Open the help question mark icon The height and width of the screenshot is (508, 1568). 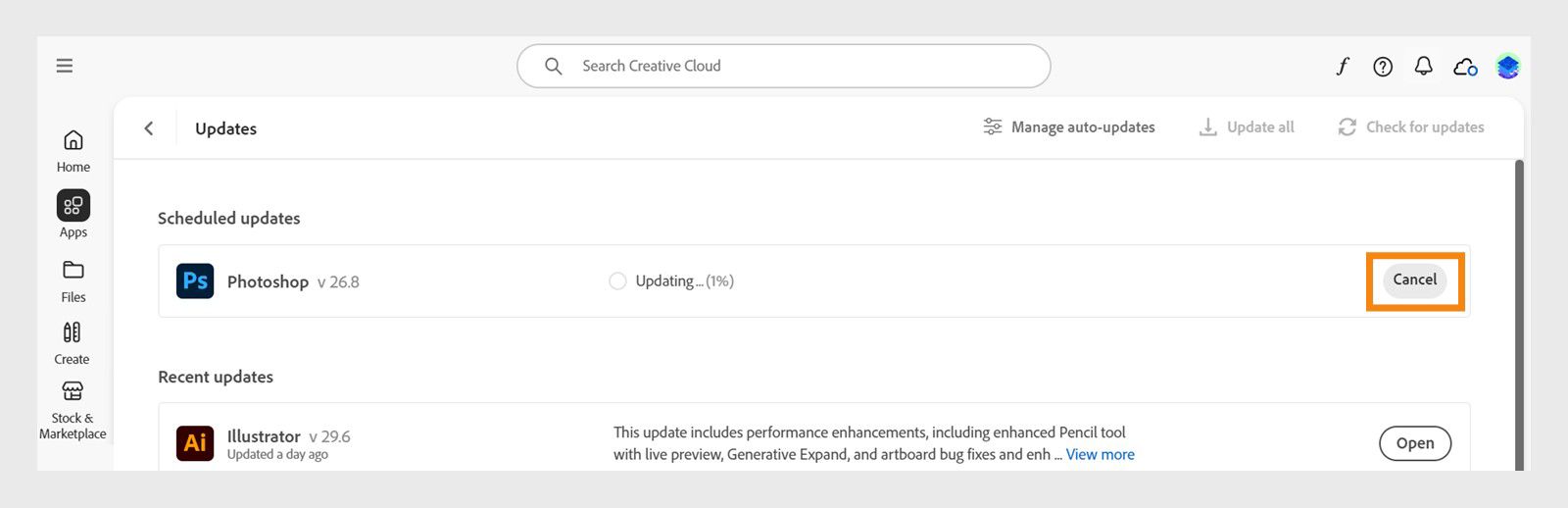1383,67
